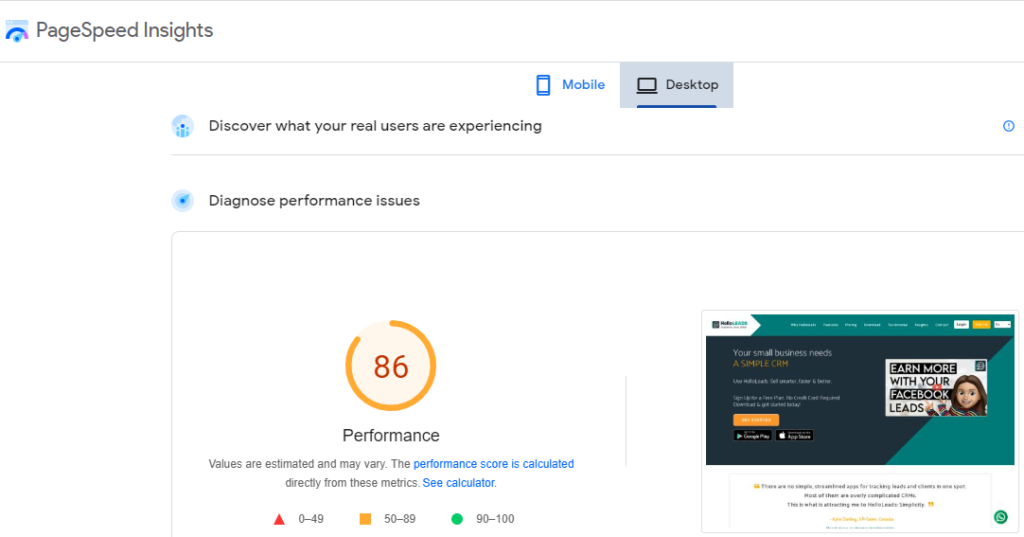Click the Diagnose performance issues radar icon
The height and width of the screenshot is (537, 1024).
pyautogui.click(x=182, y=201)
